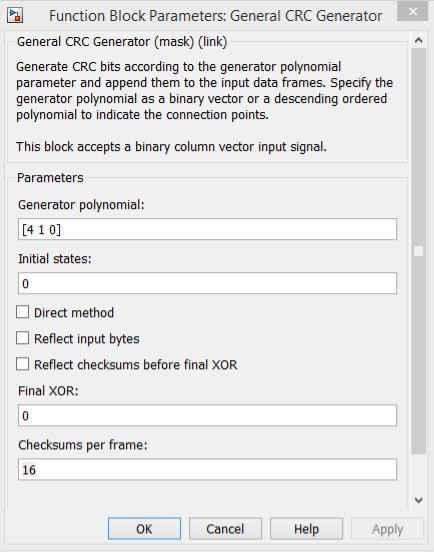The width and height of the screenshot is (434, 553).
Task: Click the vertical scrollbar thumb
Action: tap(418, 251)
